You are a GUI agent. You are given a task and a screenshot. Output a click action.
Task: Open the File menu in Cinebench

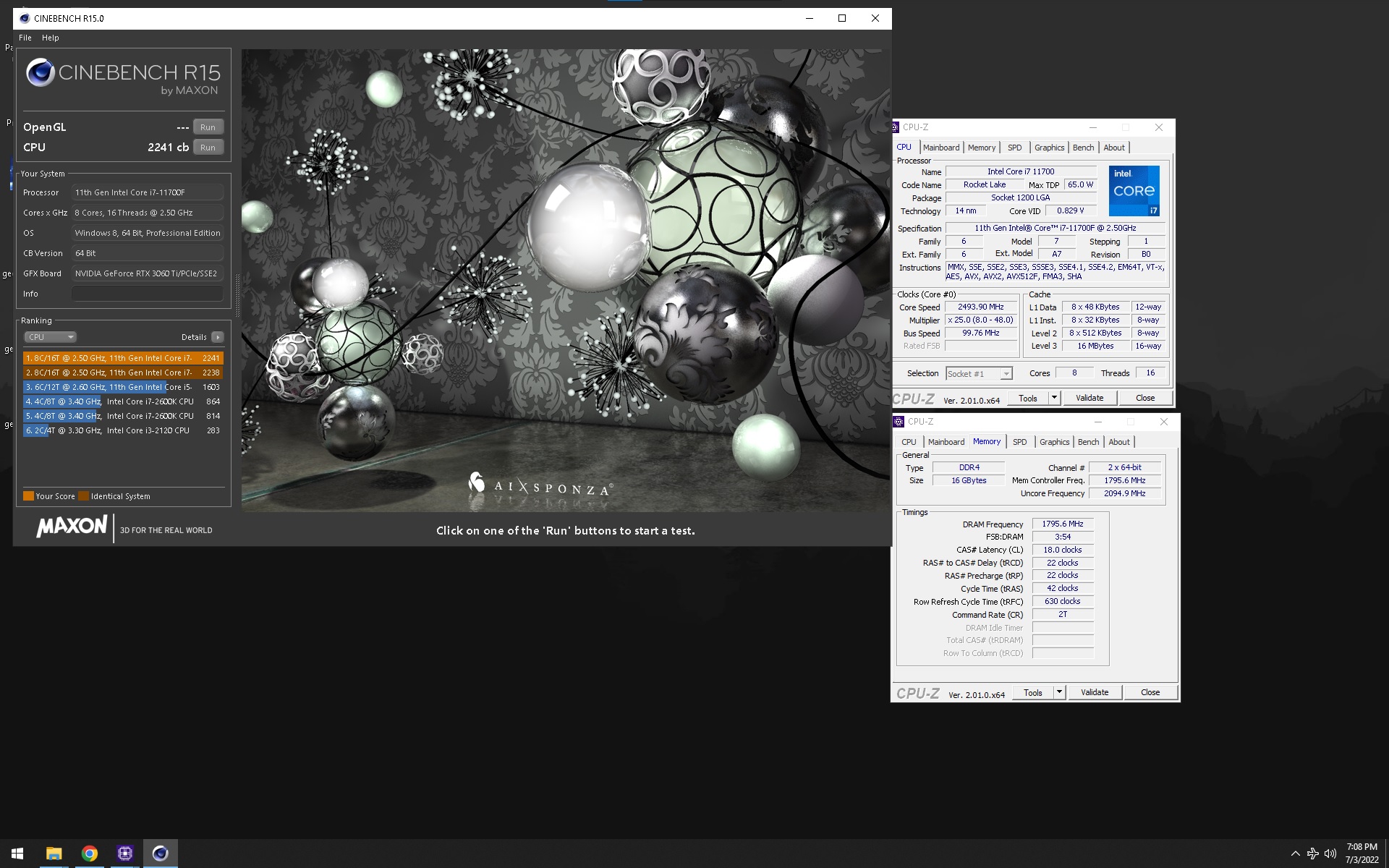pyautogui.click(x=25, y=38)
